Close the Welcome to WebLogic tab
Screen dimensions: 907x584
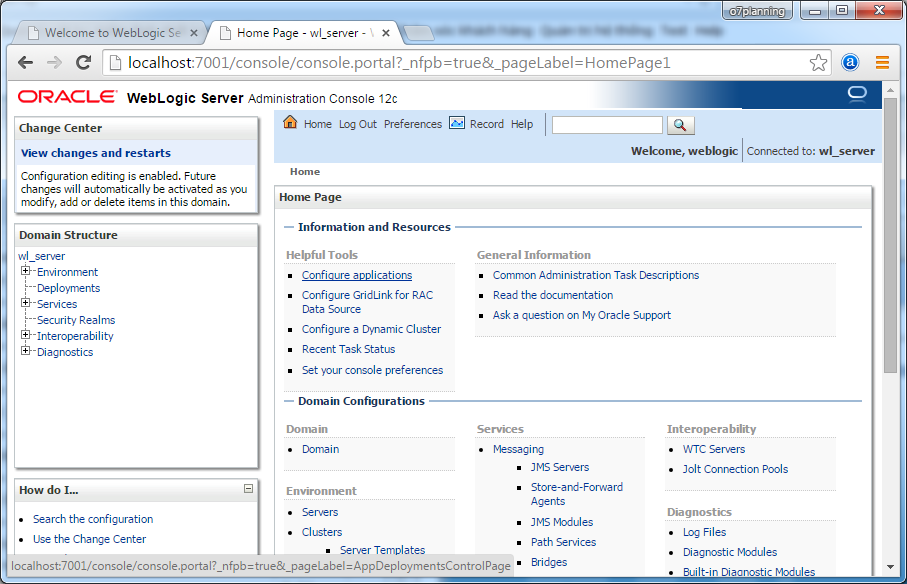click(194, 33)
